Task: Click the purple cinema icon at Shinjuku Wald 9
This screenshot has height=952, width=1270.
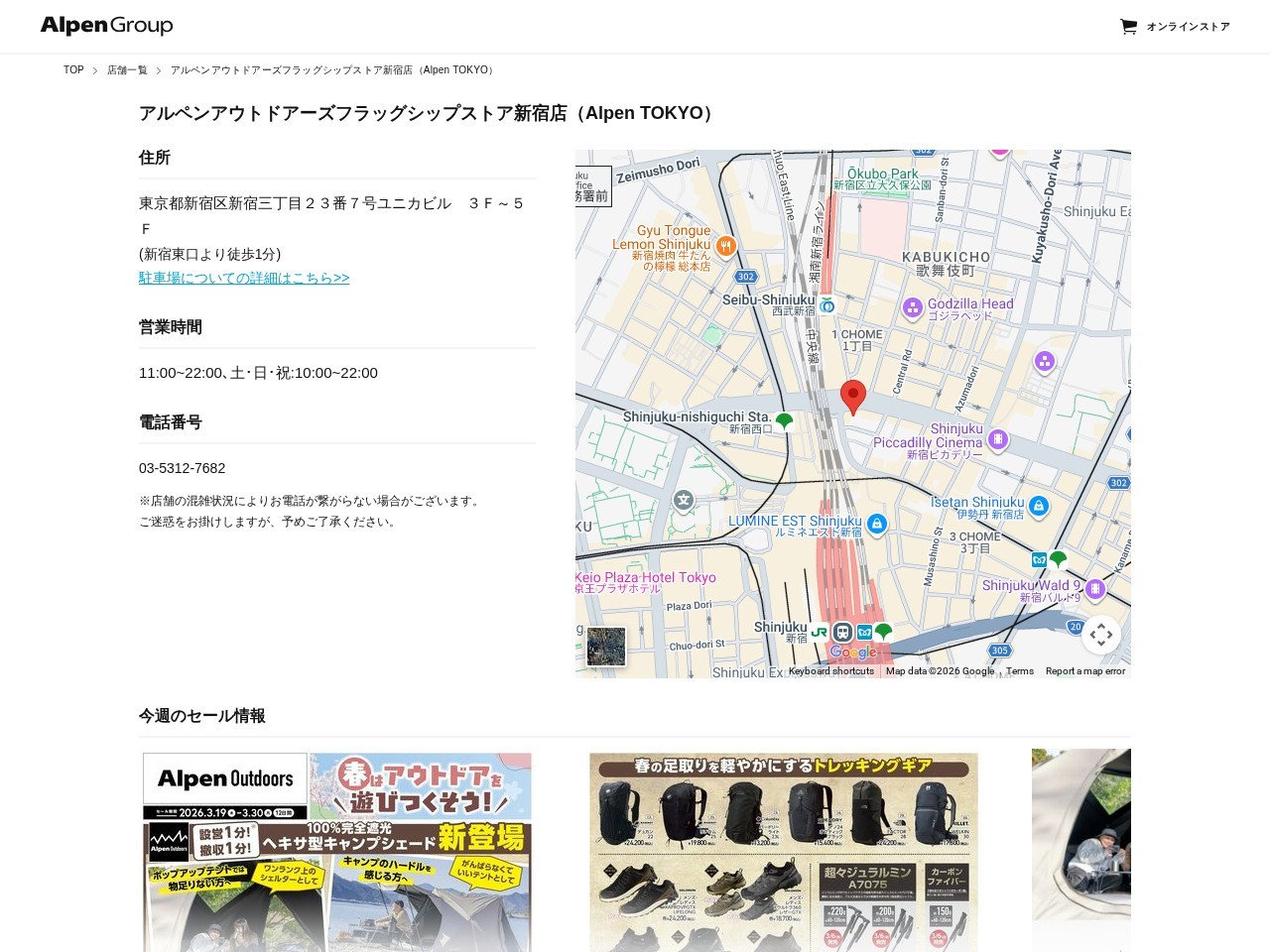Action: (x=1095, y=588)
